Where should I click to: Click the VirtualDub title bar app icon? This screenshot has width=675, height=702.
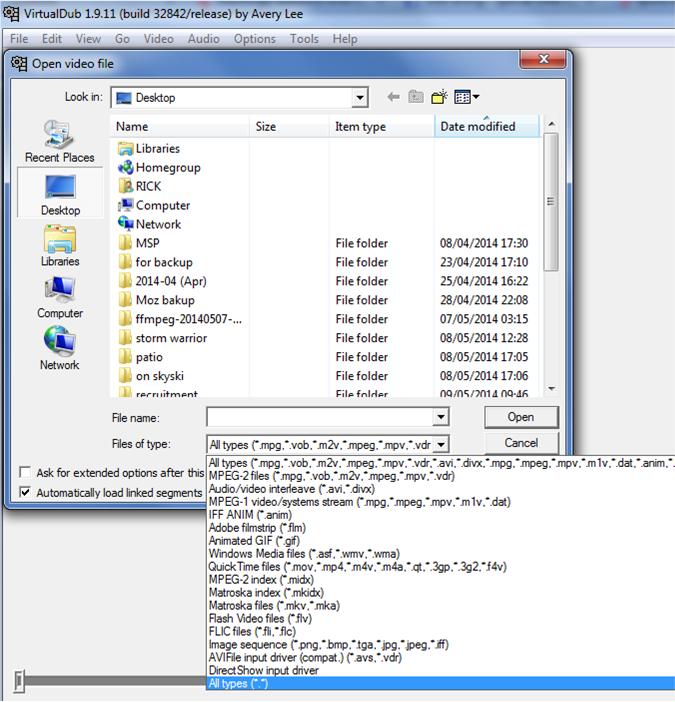(11, 13)
